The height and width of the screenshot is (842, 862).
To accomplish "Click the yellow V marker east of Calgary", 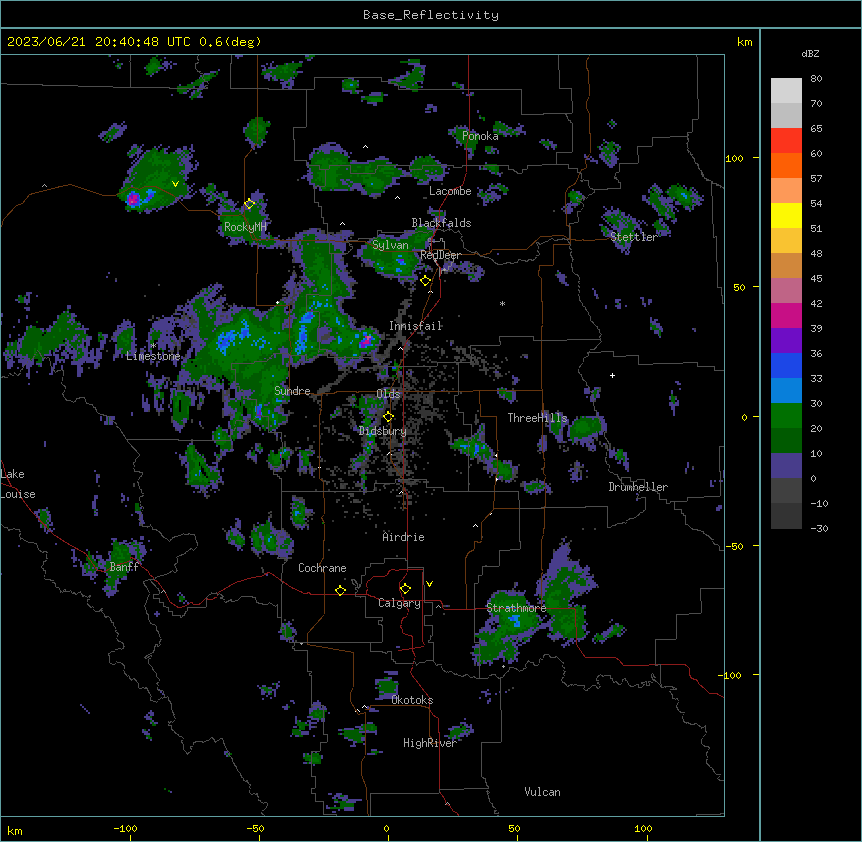I will point(429,584).
